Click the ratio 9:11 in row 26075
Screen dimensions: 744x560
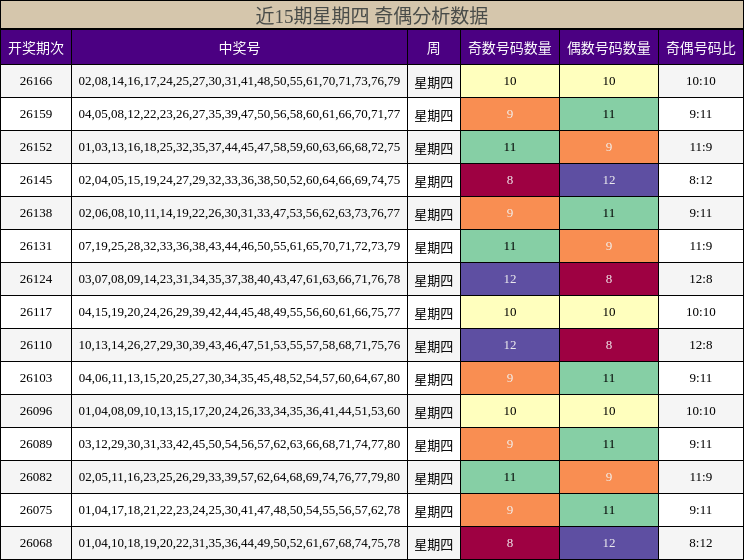[701, 510]
